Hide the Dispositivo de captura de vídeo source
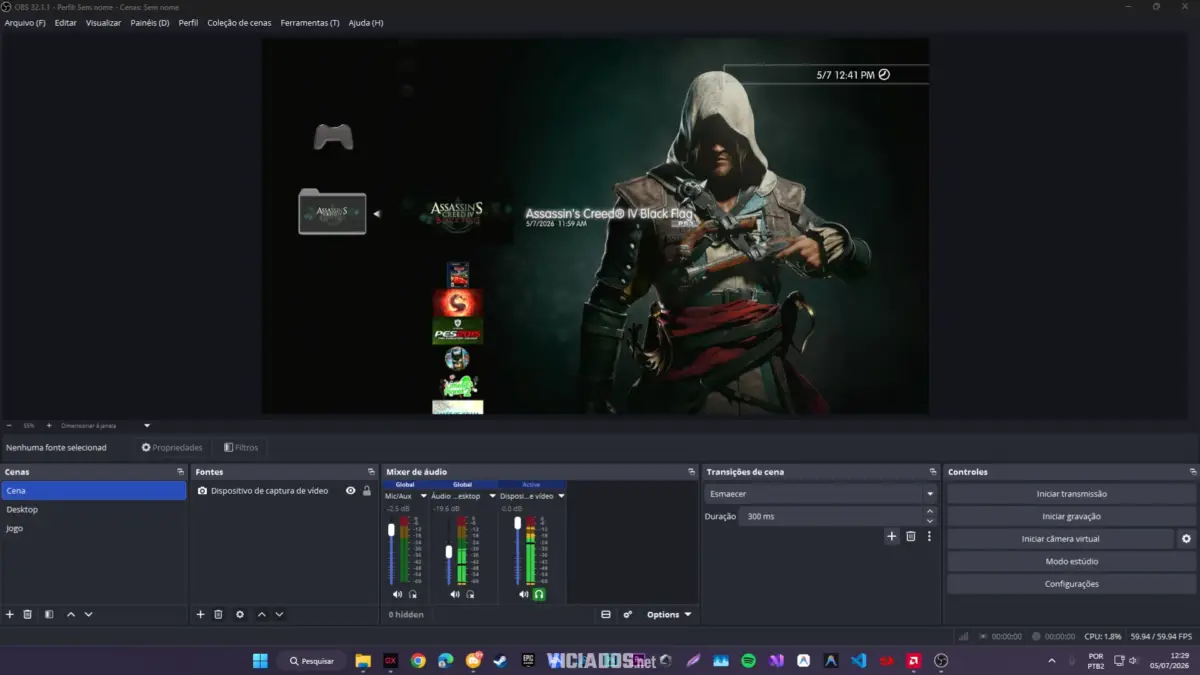Viewport: 1200px width, 675px height. tap(351, 491)
